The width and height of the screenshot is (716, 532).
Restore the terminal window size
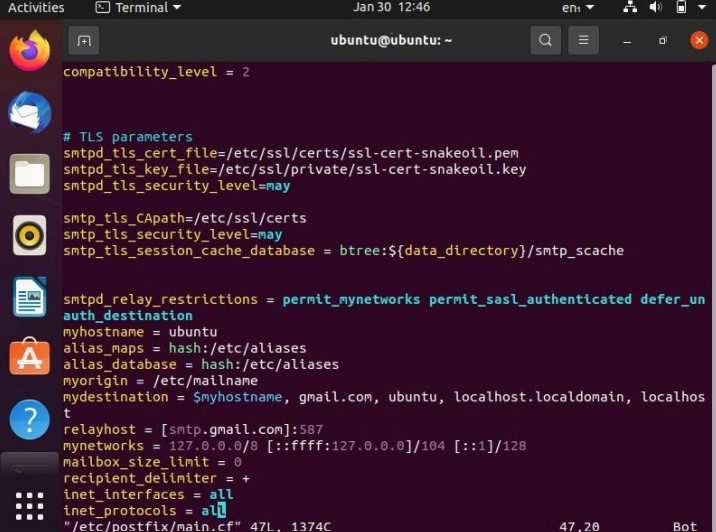[x=663, y=41]
